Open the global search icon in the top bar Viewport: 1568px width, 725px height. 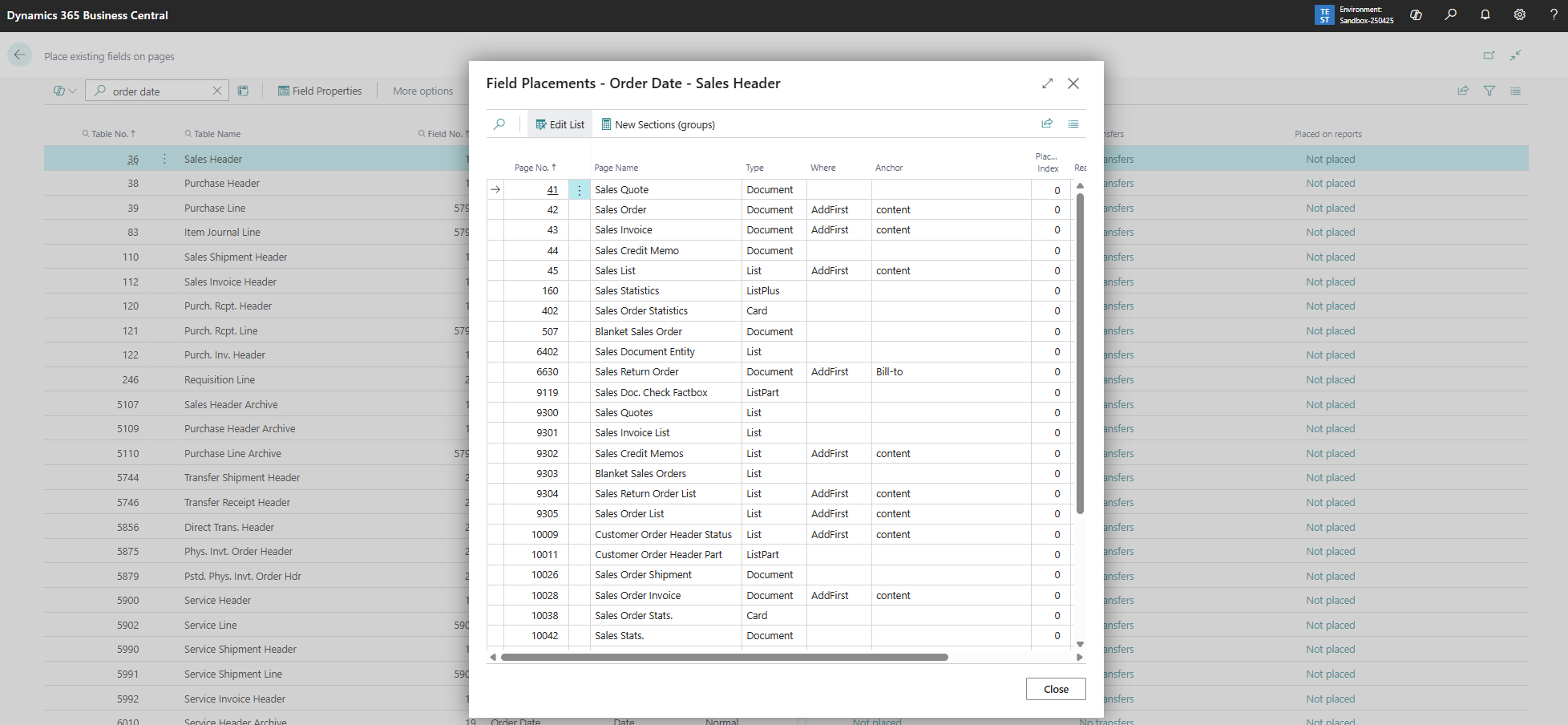click(x=1451, y=14)
